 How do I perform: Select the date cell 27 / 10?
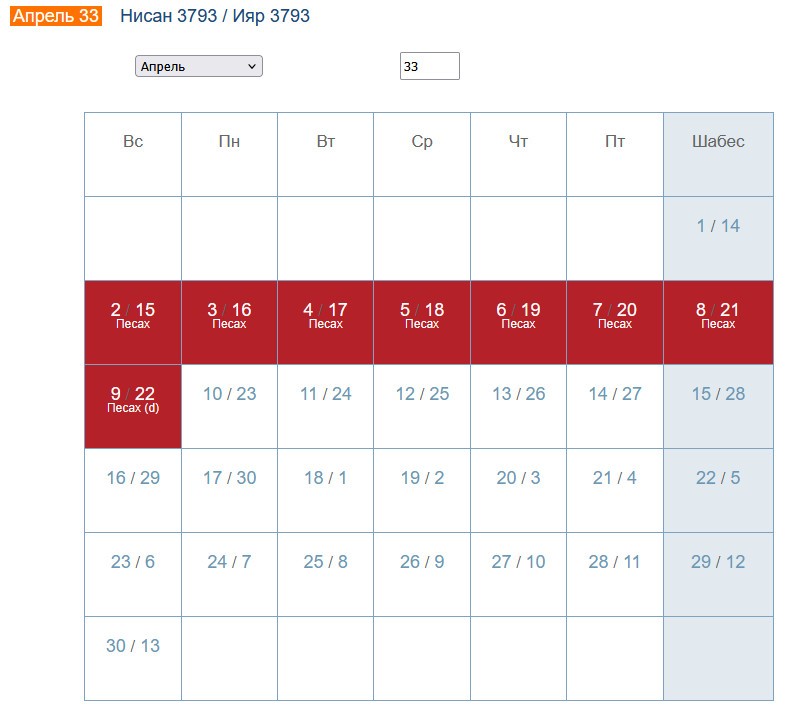pyautogui.click(x=518, y=562)
